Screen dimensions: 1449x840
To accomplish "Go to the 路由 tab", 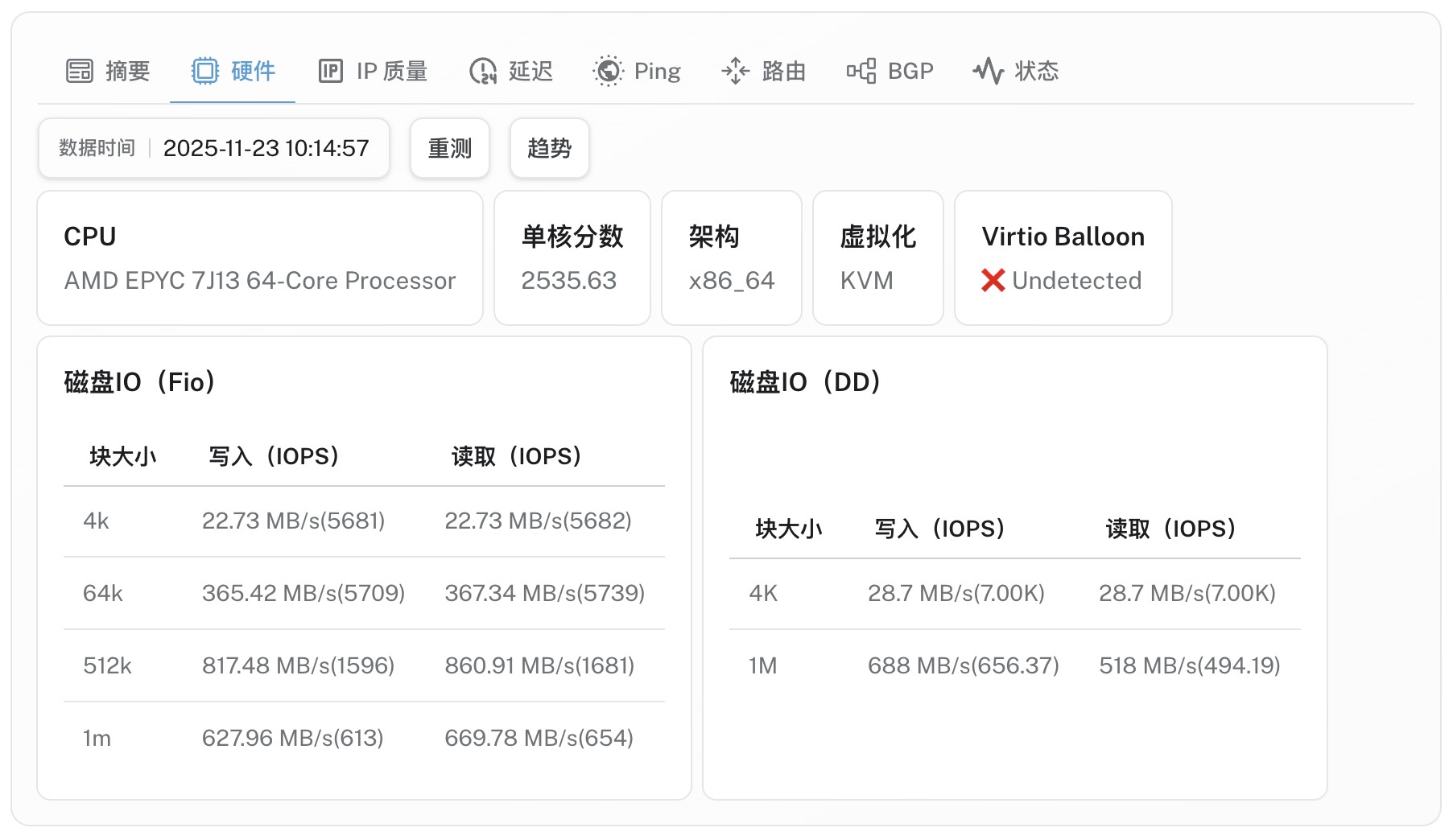I will (x=783, y=72).
